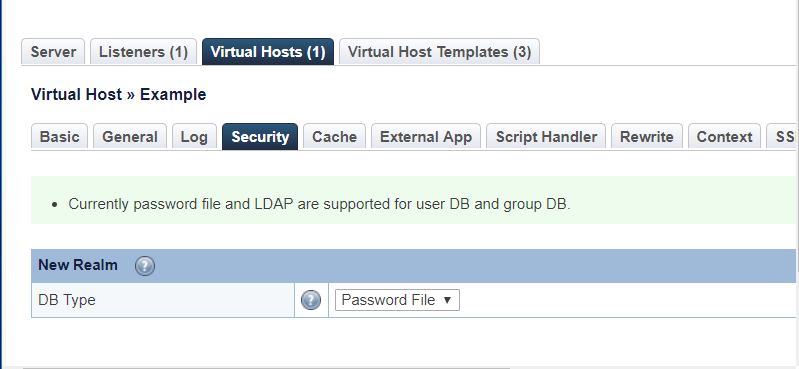Switch to the Server tab
799x369 pixels.
(x=53, y=51)
